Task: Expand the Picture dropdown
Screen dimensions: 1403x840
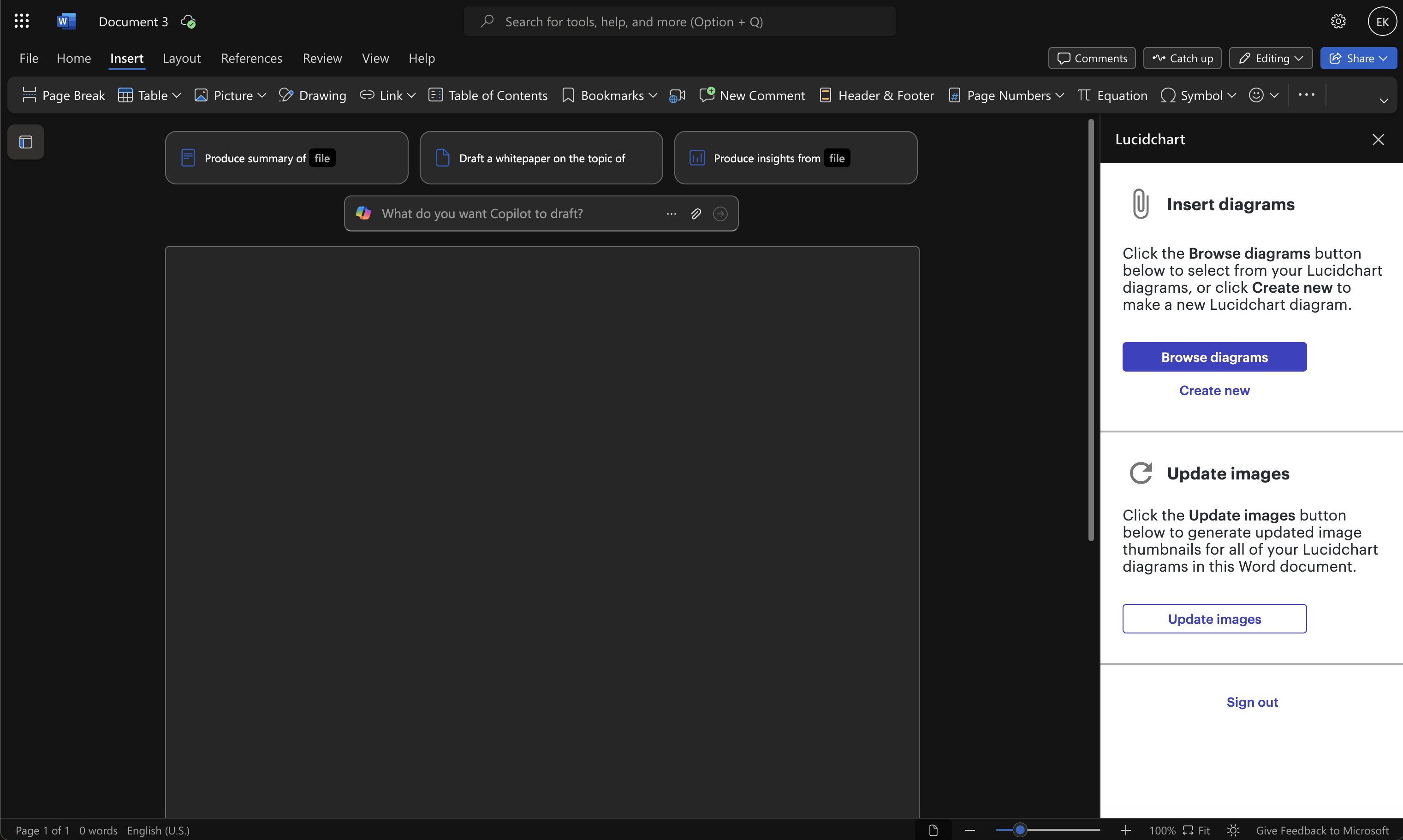Action: point(262,95)
